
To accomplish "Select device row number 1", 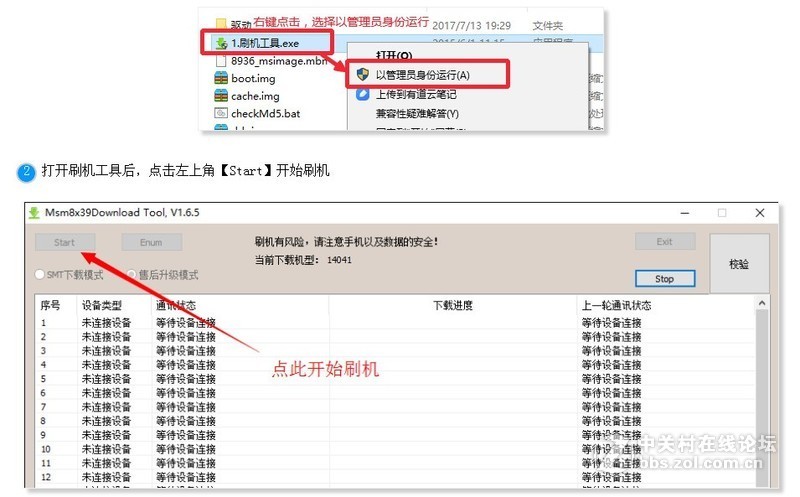I will click(43, 323).
